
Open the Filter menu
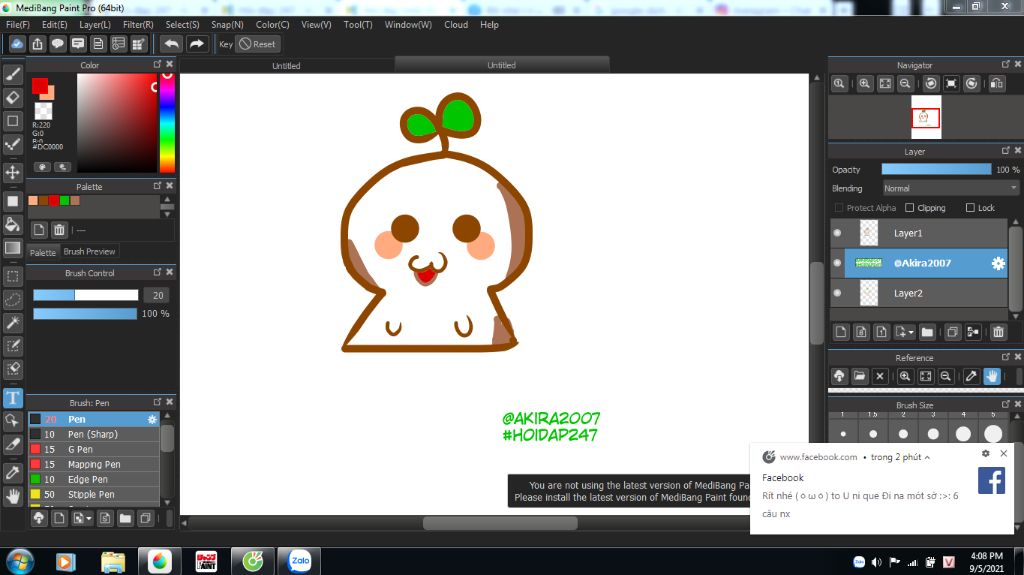138,25
